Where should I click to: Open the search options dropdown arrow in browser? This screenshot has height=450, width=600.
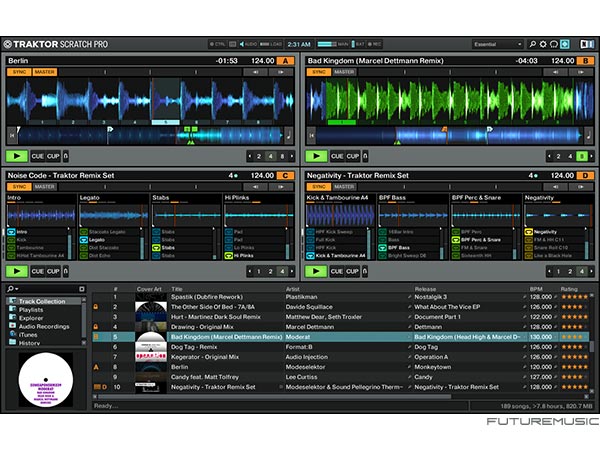pyautogui.click(x=17, y=289)
